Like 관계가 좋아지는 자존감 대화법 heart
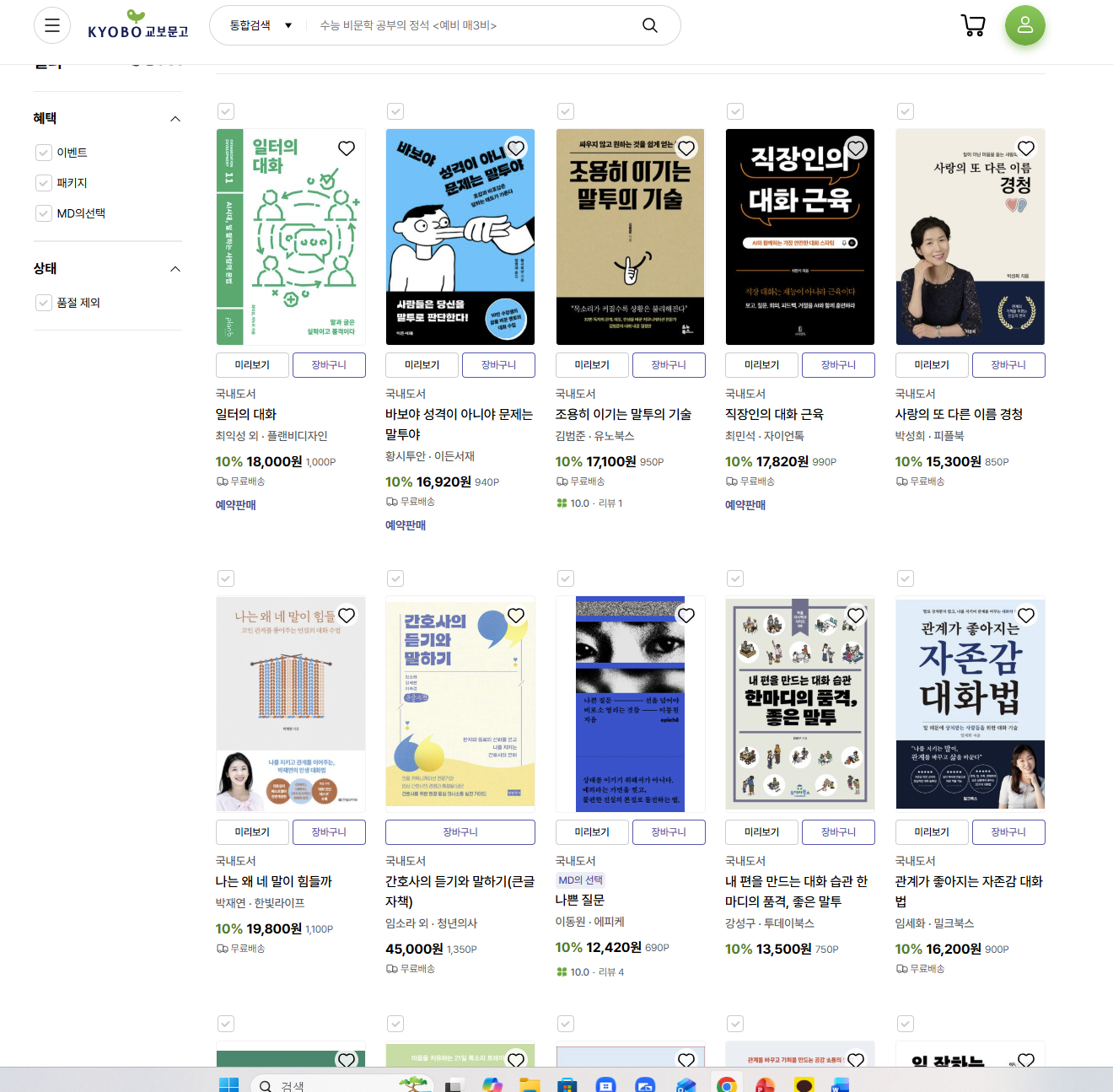The height and width of the screenshot is (1092, 1113). click(1026, 616)
